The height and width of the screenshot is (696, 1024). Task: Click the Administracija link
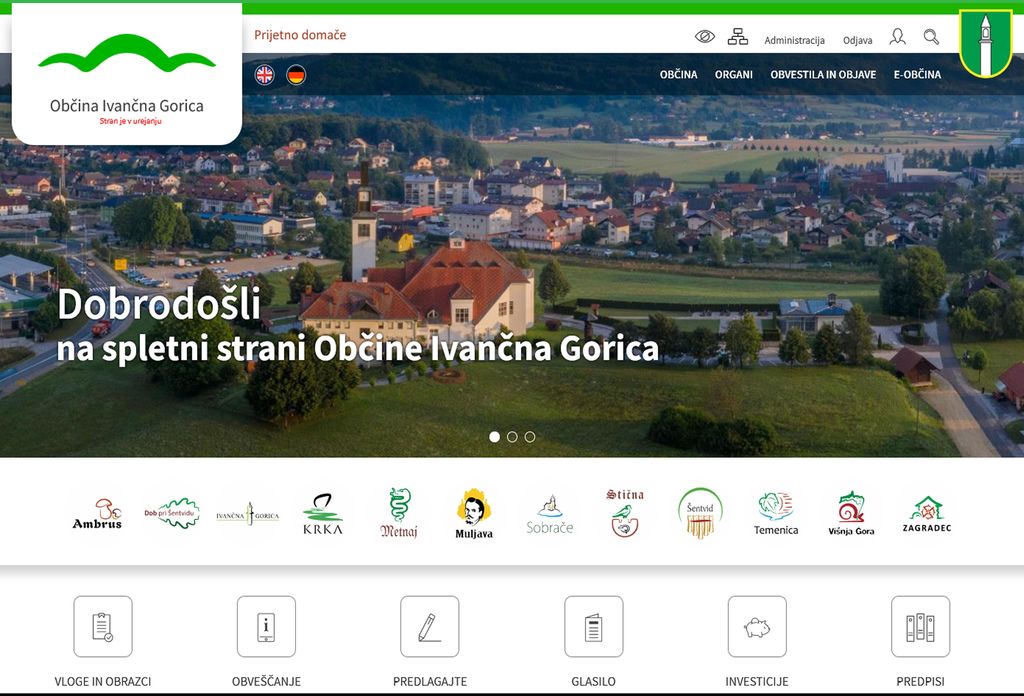tap(794, 41)
